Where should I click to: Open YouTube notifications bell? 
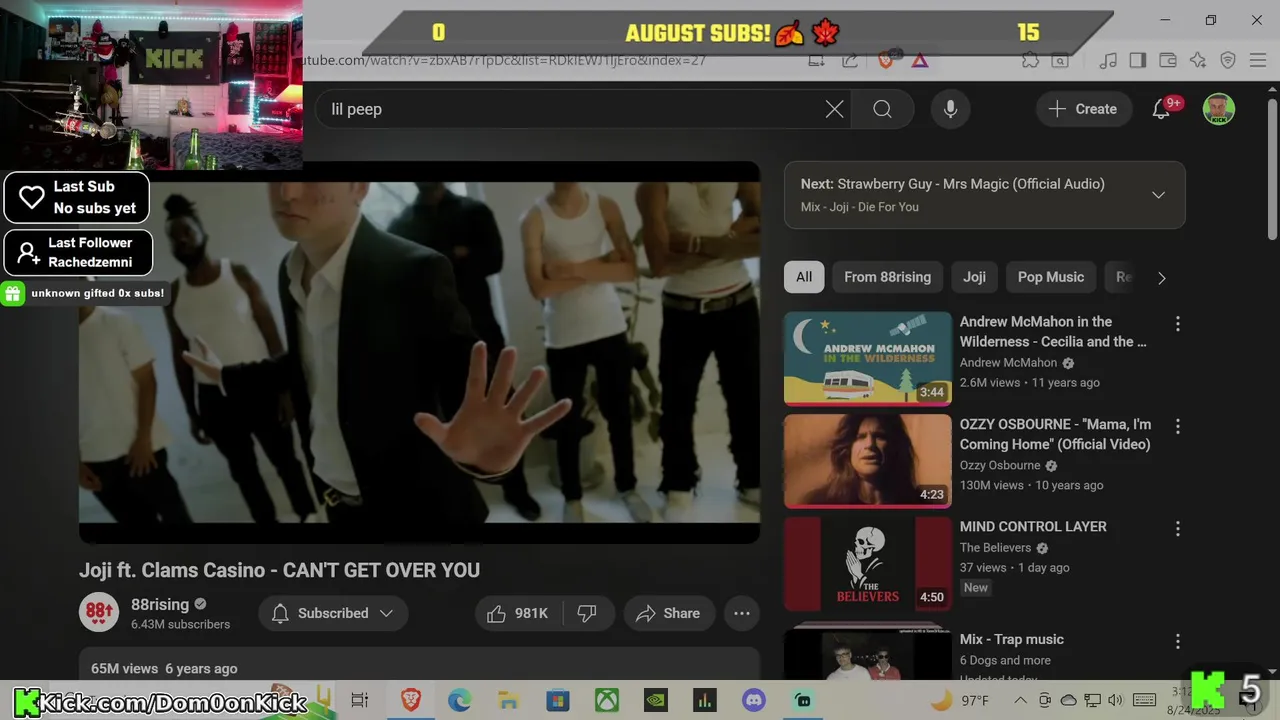click(1161, 109)
